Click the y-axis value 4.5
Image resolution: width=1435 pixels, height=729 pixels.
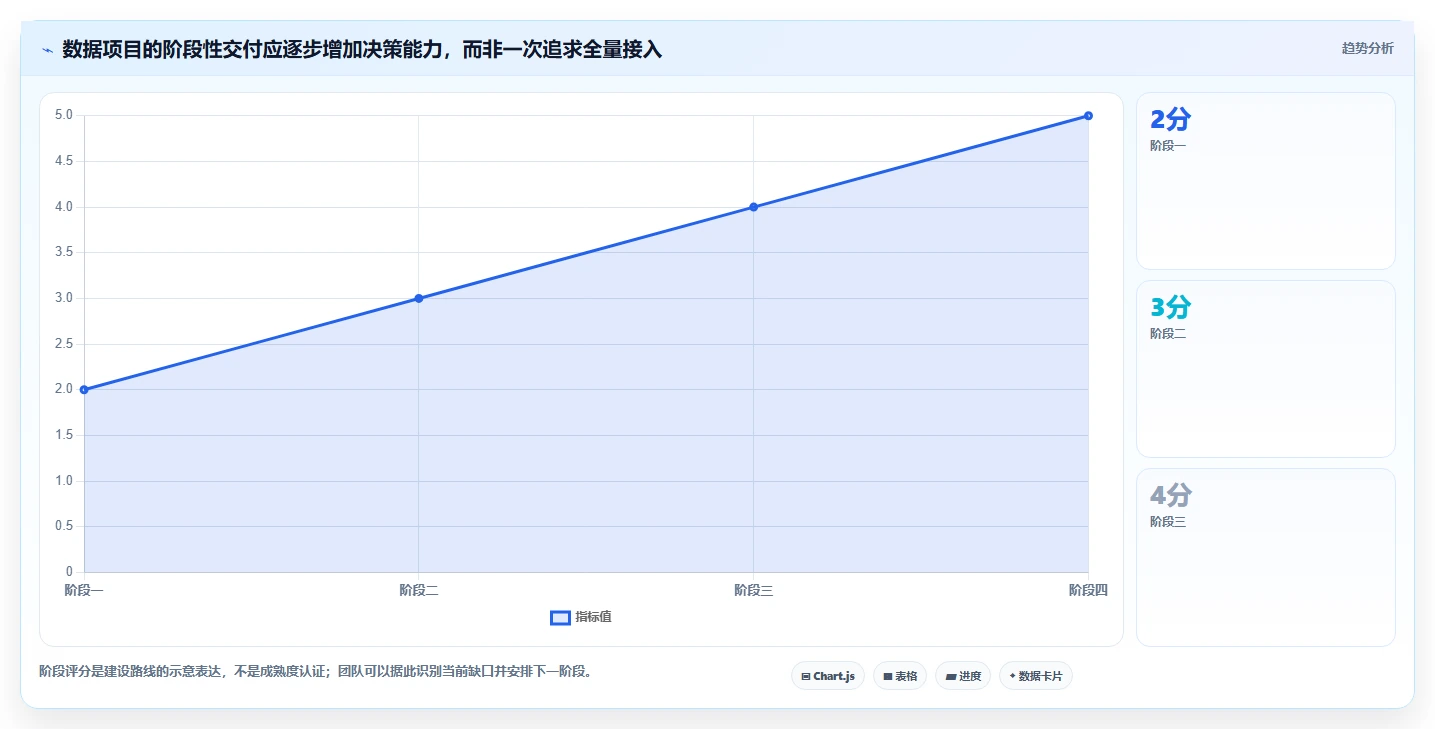[64, 161]
